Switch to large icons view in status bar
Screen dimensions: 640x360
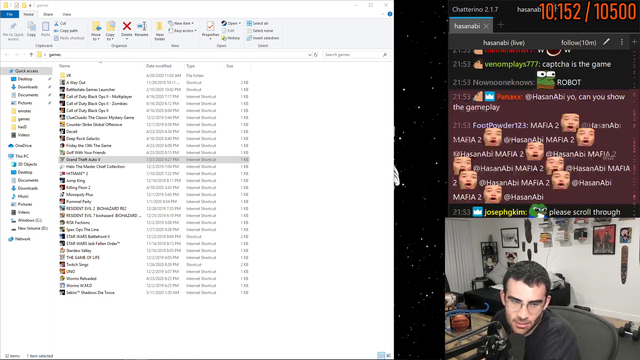389,356
